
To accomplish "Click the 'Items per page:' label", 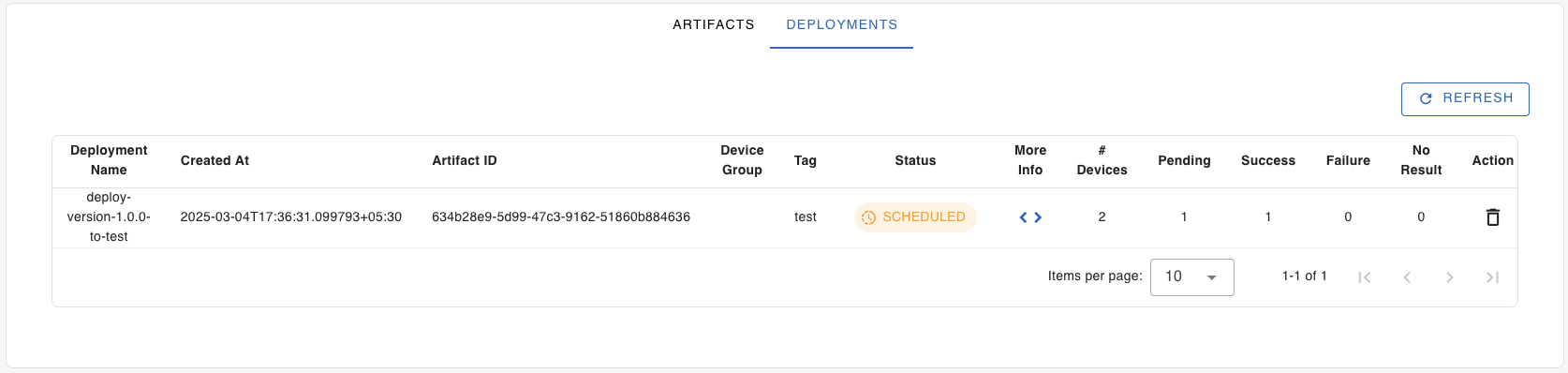I will [1095, 276].
